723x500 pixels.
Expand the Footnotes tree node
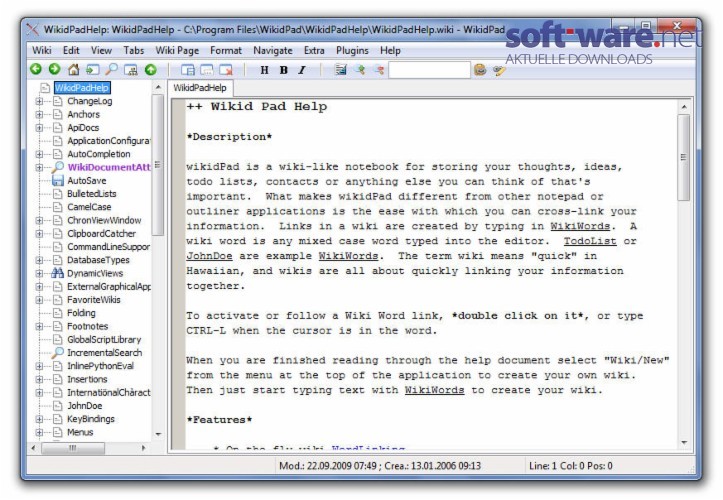coord(40,327)
